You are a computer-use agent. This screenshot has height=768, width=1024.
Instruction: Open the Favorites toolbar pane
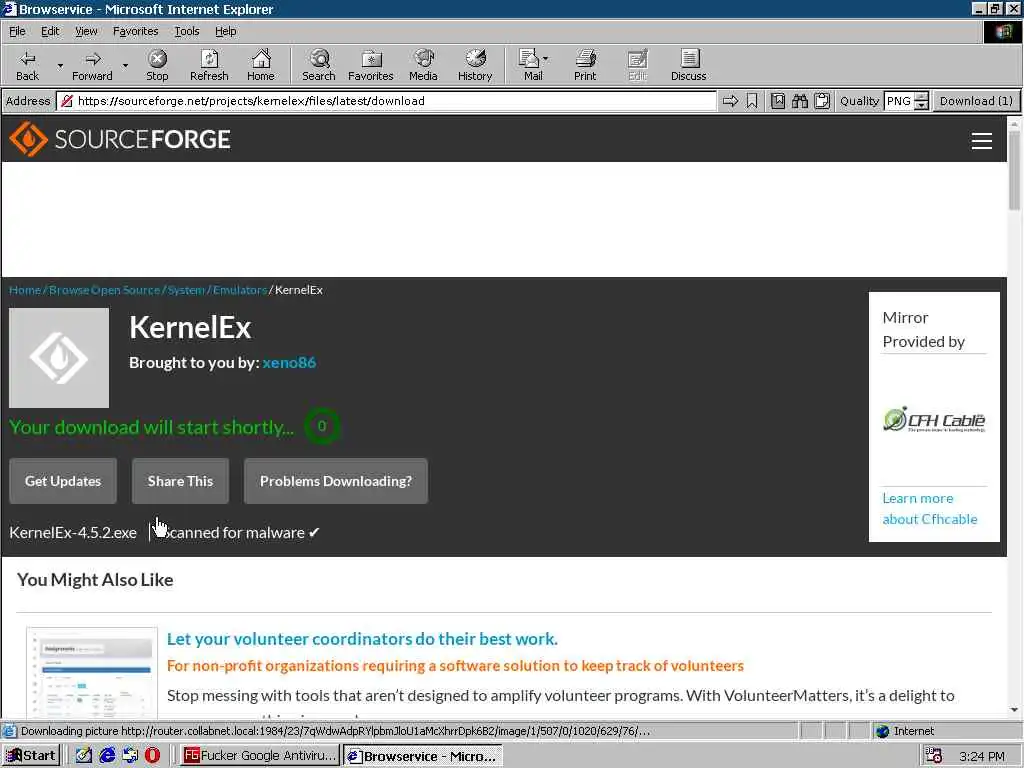pyautogui.click(x=371, y=65)
